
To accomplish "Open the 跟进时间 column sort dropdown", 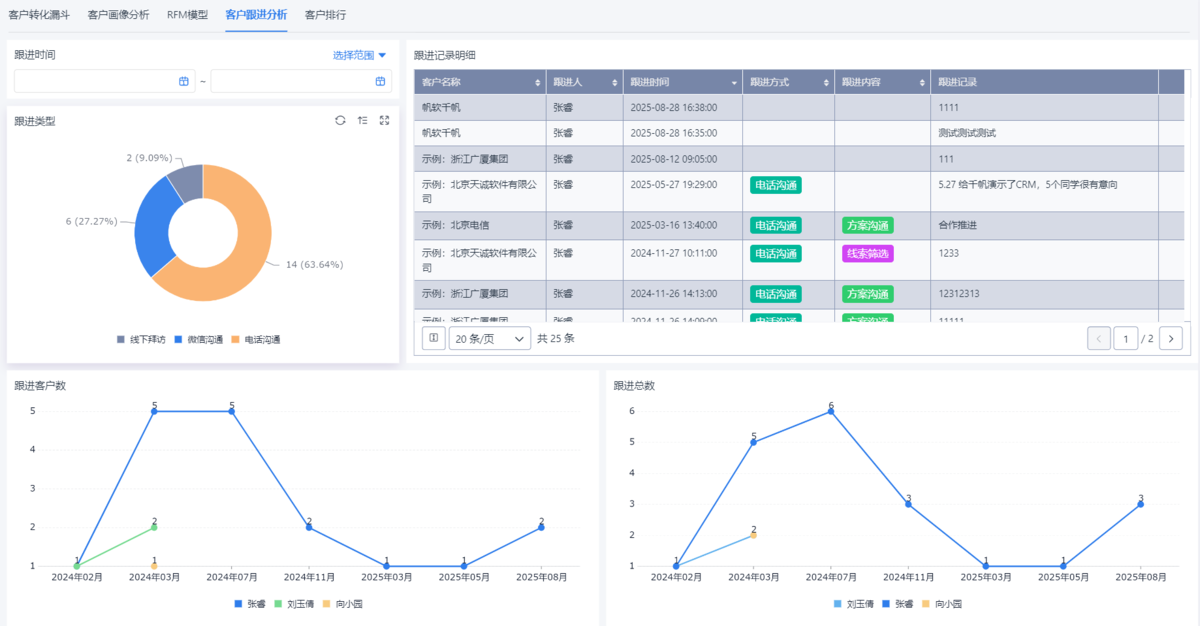I will pyautogui.click(x=733, y=82).
